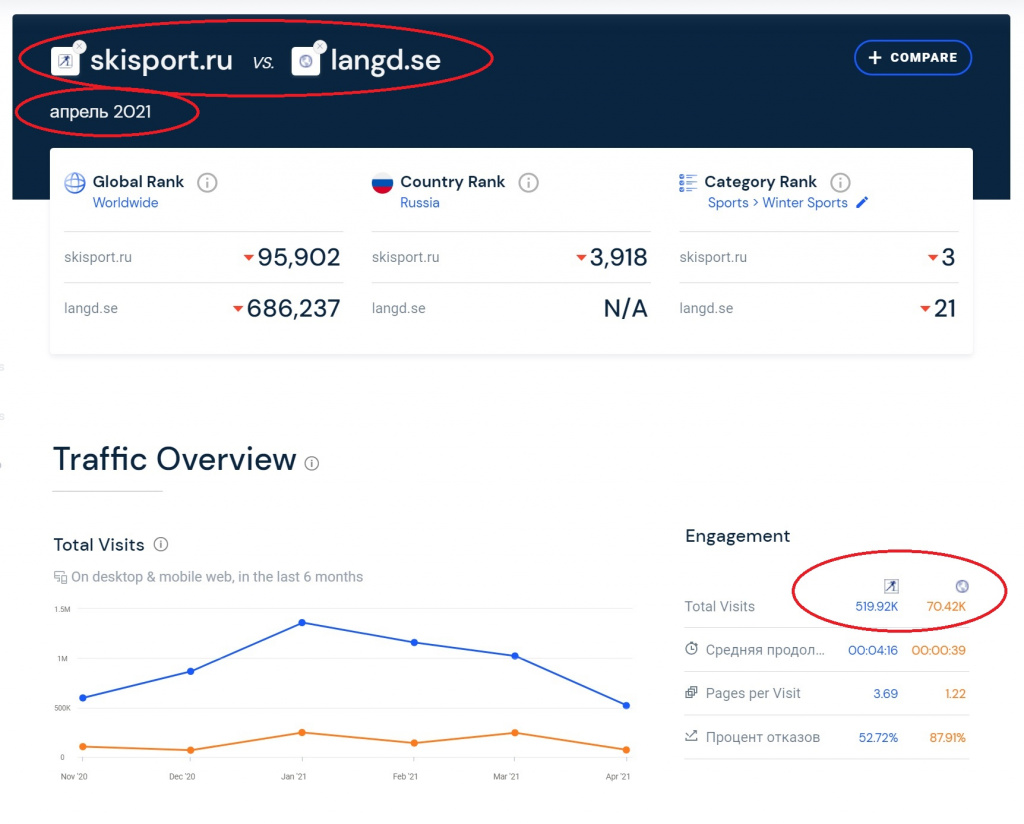1024x824 pixels.
Task: Select the skisport.ru Jan '21 data point
Action: [x=302, y=623]
